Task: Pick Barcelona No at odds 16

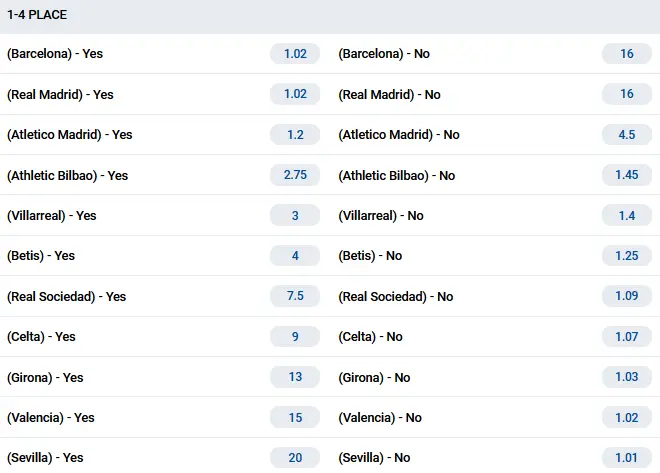Action: click(x=627, y=54)
